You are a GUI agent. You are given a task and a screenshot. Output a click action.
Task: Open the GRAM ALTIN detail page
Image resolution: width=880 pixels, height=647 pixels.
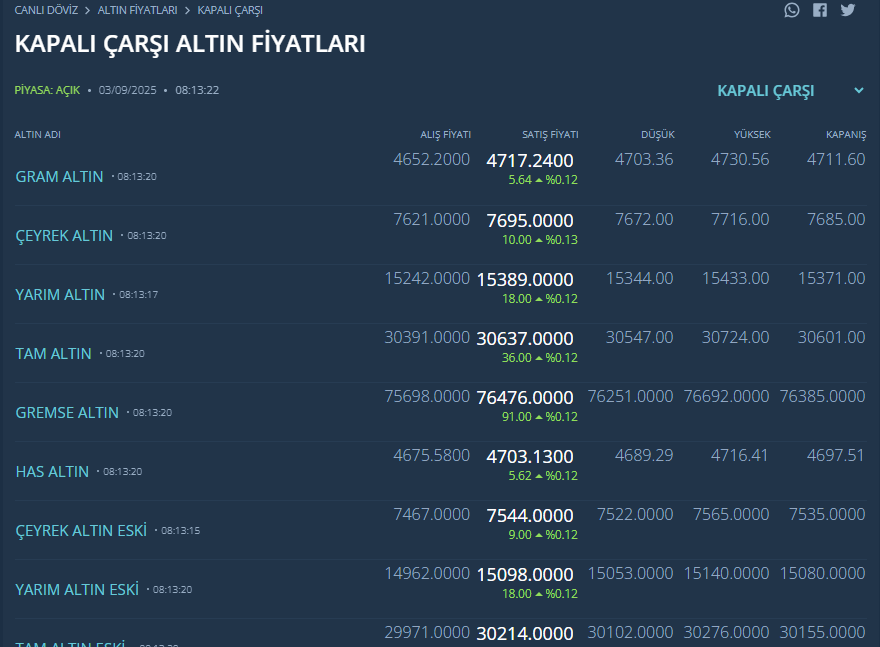(x=58, y=176)
